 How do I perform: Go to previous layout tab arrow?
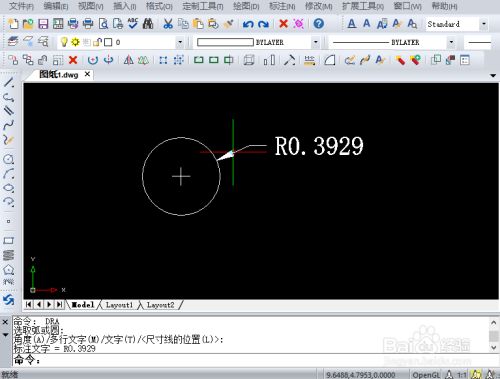point(39,304)
